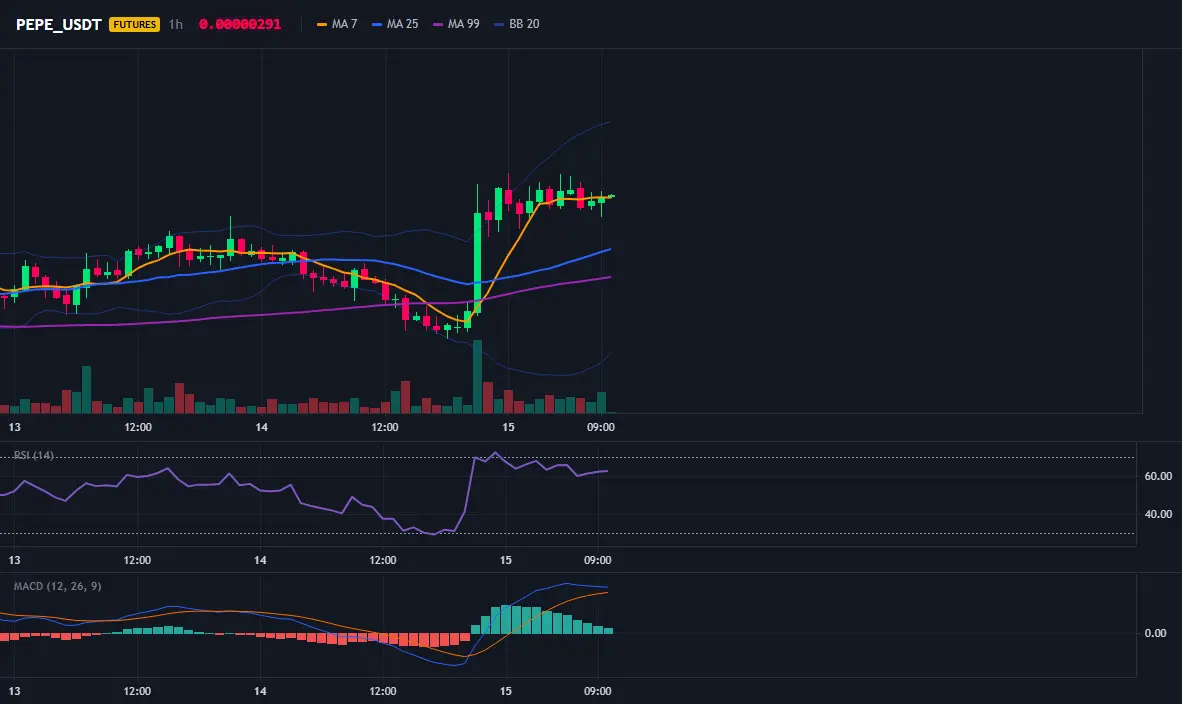Click the price 0.00000291

(240, 24)
